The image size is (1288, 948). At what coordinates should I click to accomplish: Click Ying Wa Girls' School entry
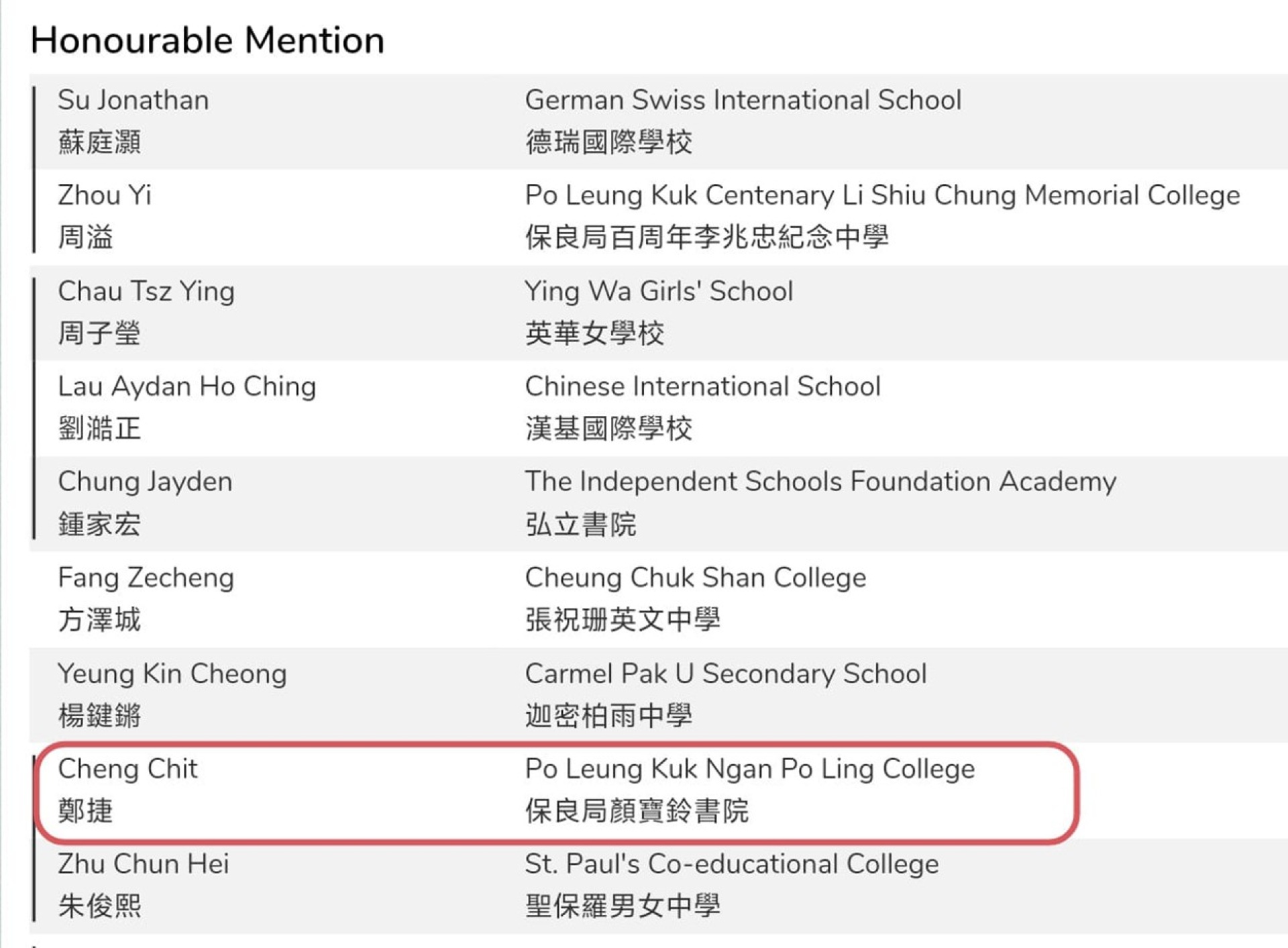tap(659, 291)
